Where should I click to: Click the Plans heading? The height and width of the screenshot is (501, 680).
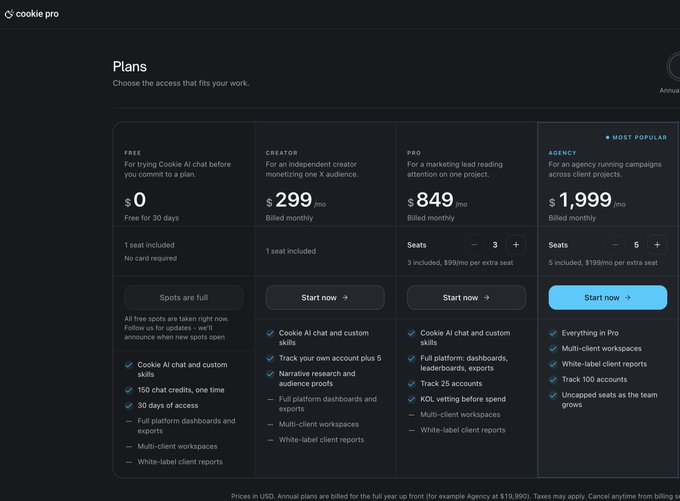(x=130, y=66)
